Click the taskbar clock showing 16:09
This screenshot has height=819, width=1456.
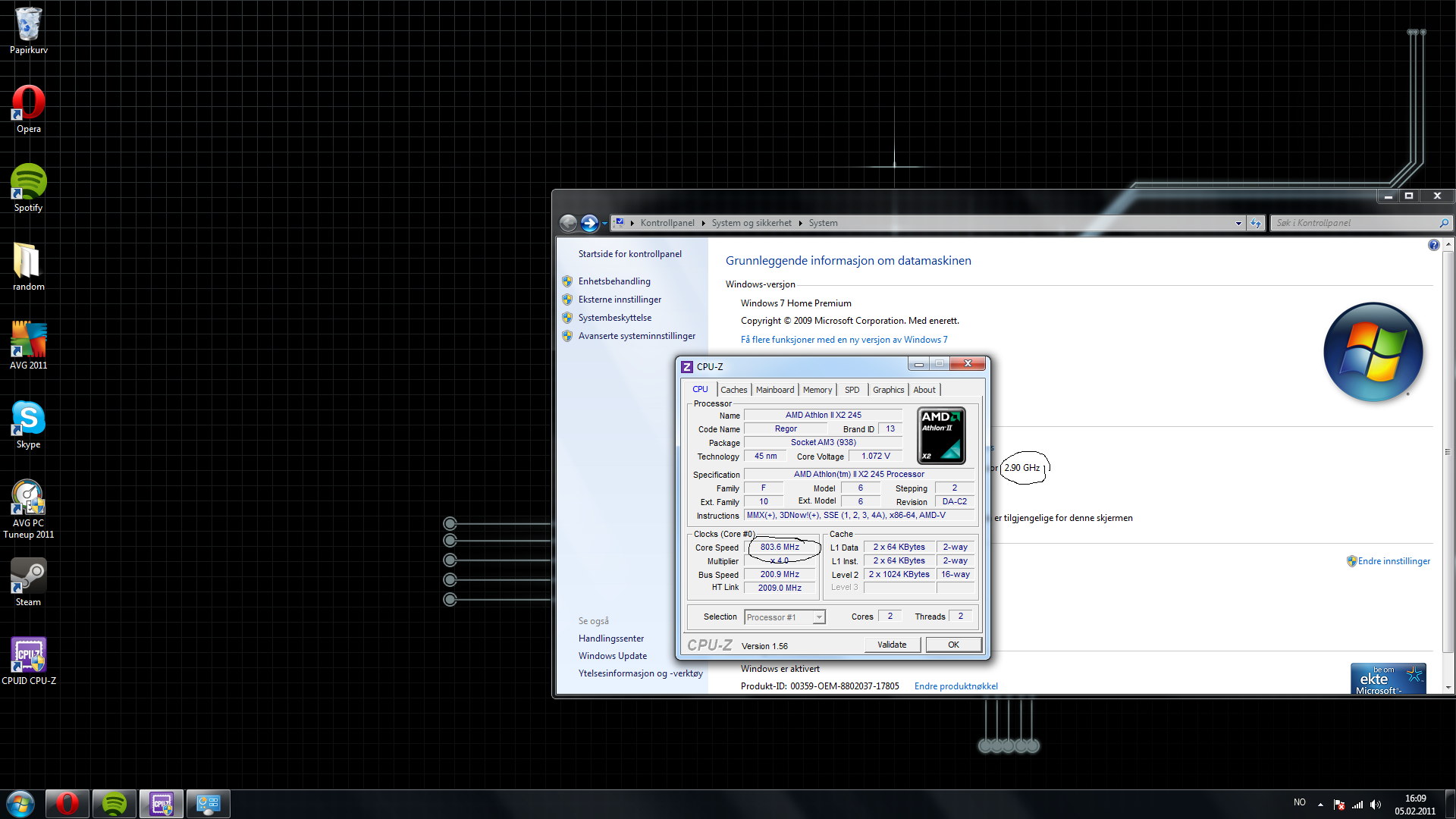(x=1415, y=805)
